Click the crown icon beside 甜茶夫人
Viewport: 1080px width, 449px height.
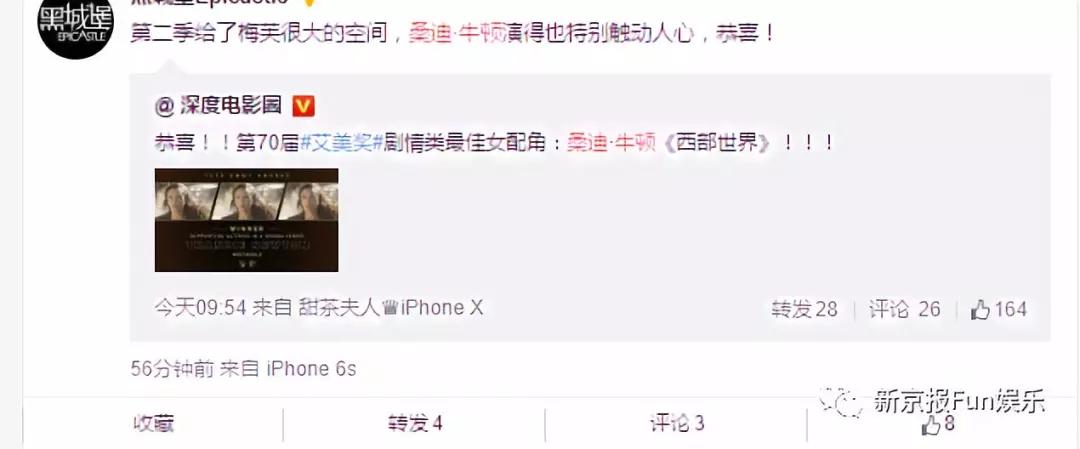tap(390, 309)
